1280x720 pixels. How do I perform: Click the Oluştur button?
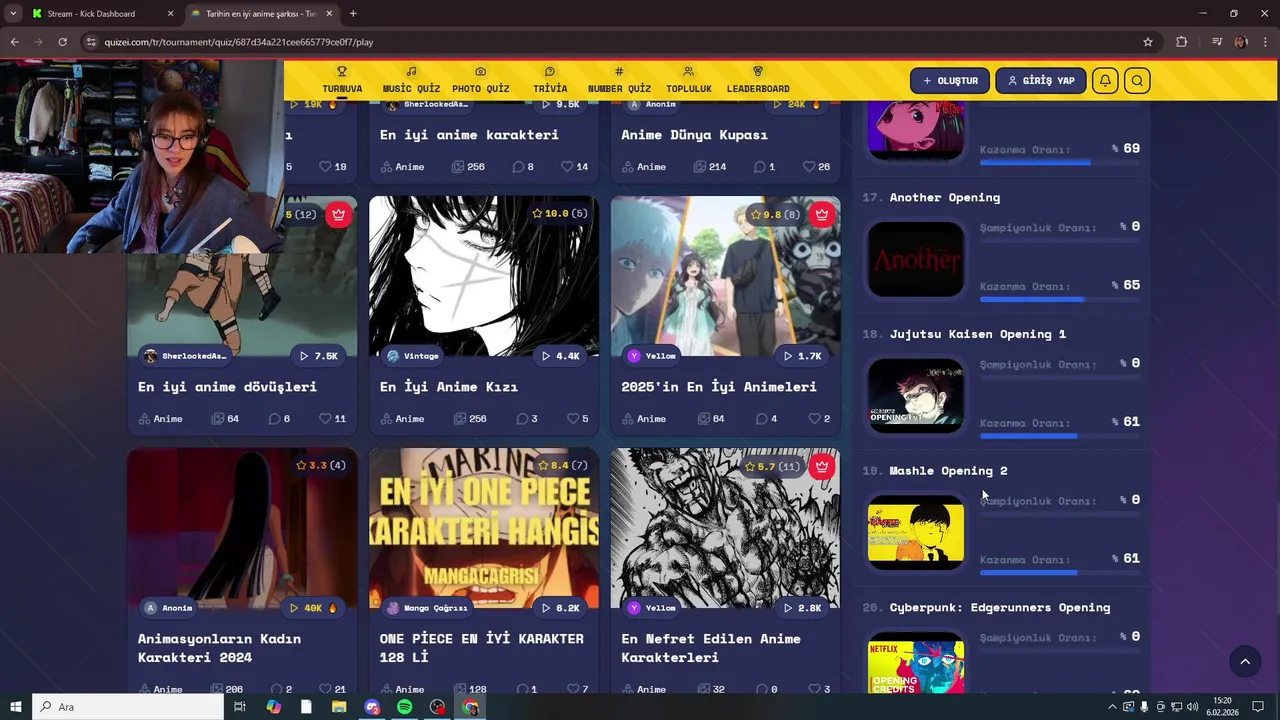pyautogui.click(x=950, y=81)
